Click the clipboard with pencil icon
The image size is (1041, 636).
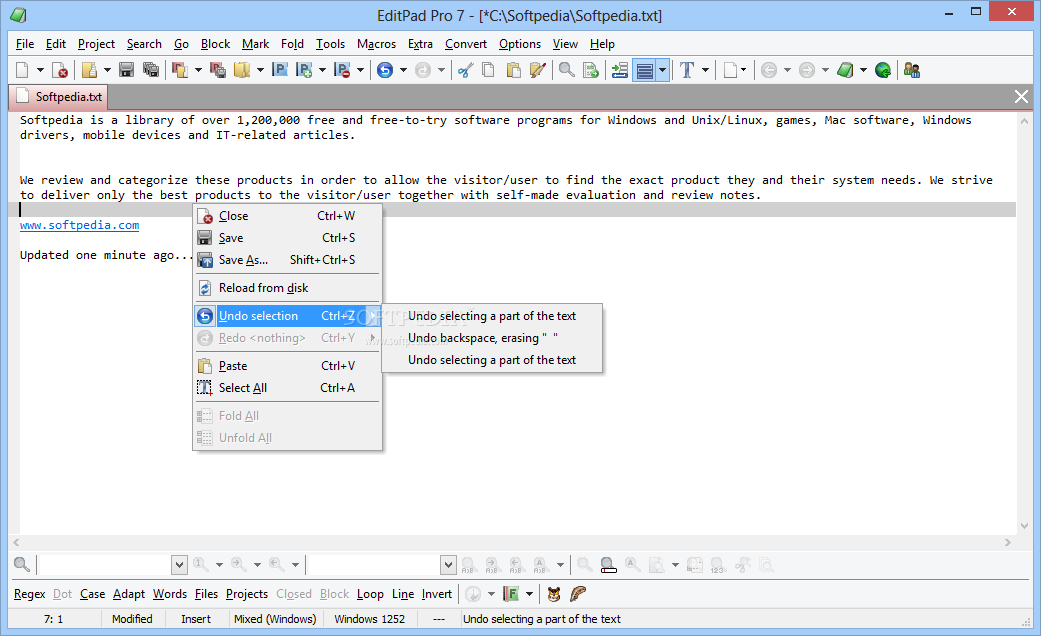(x=538, y=70)
